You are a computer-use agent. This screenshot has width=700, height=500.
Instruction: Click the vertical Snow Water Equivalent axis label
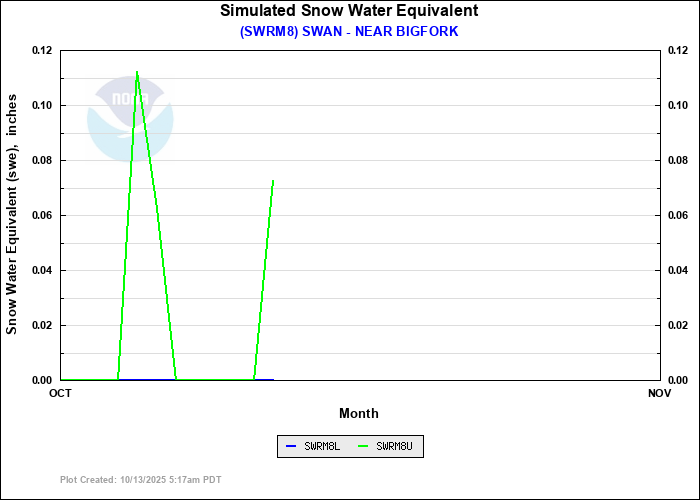click(x=12, y=215)
